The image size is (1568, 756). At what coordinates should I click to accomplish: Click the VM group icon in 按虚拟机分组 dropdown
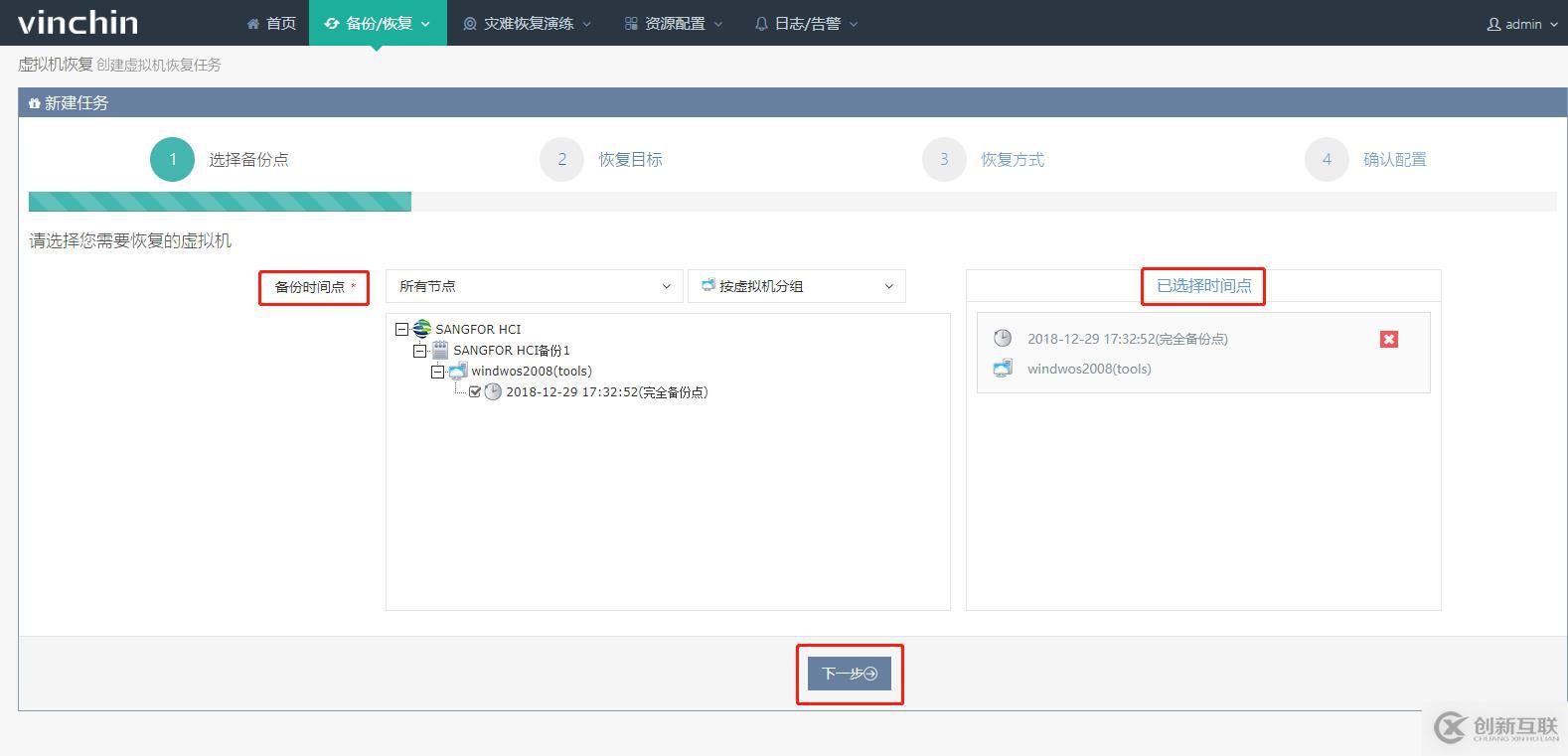click(x=707, y=285)
